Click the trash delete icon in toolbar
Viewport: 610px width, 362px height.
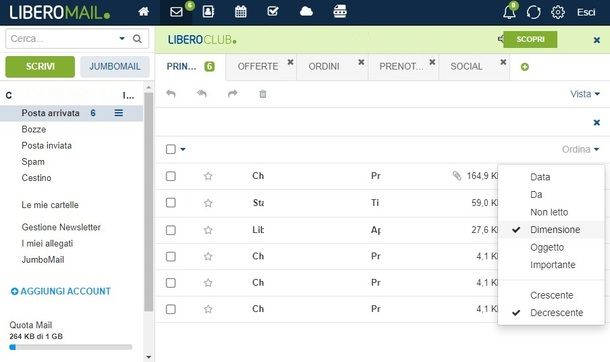point(263,94)
